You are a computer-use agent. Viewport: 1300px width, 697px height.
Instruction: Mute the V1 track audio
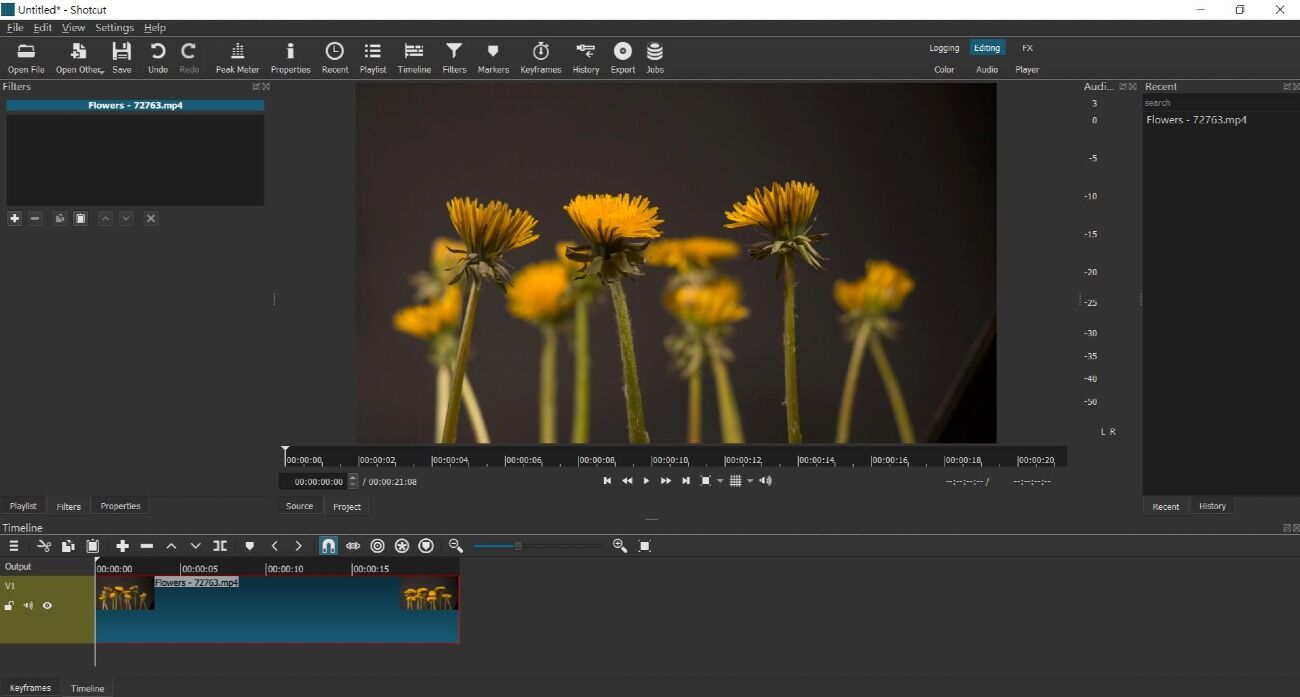(28, 606)
